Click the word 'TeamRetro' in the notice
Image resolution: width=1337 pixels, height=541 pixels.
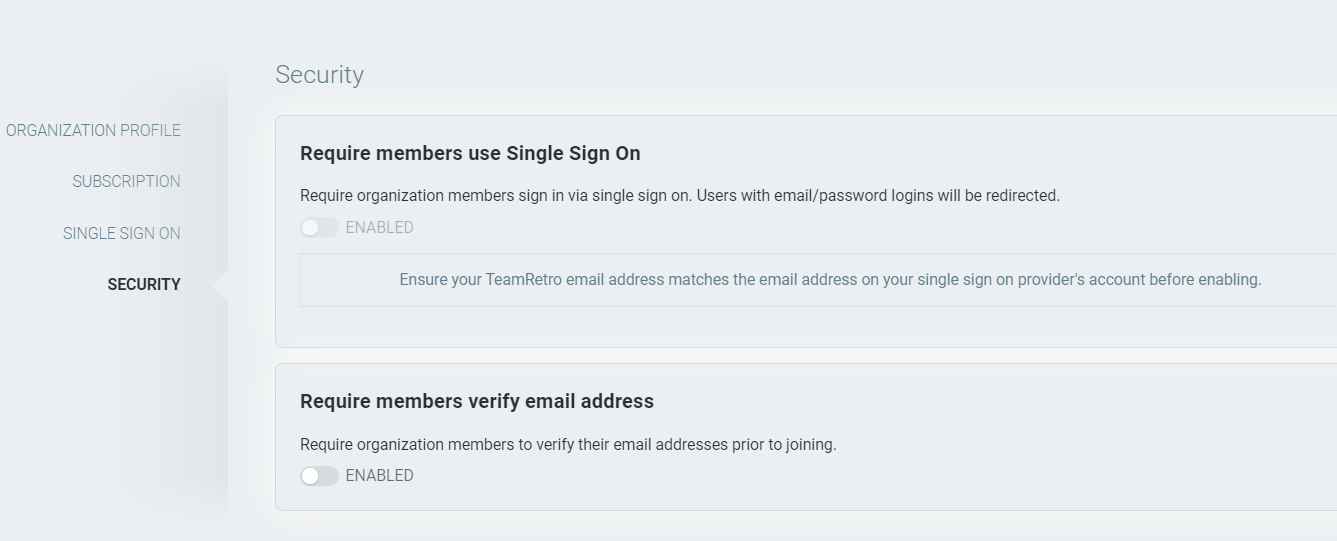pos(523,280)
